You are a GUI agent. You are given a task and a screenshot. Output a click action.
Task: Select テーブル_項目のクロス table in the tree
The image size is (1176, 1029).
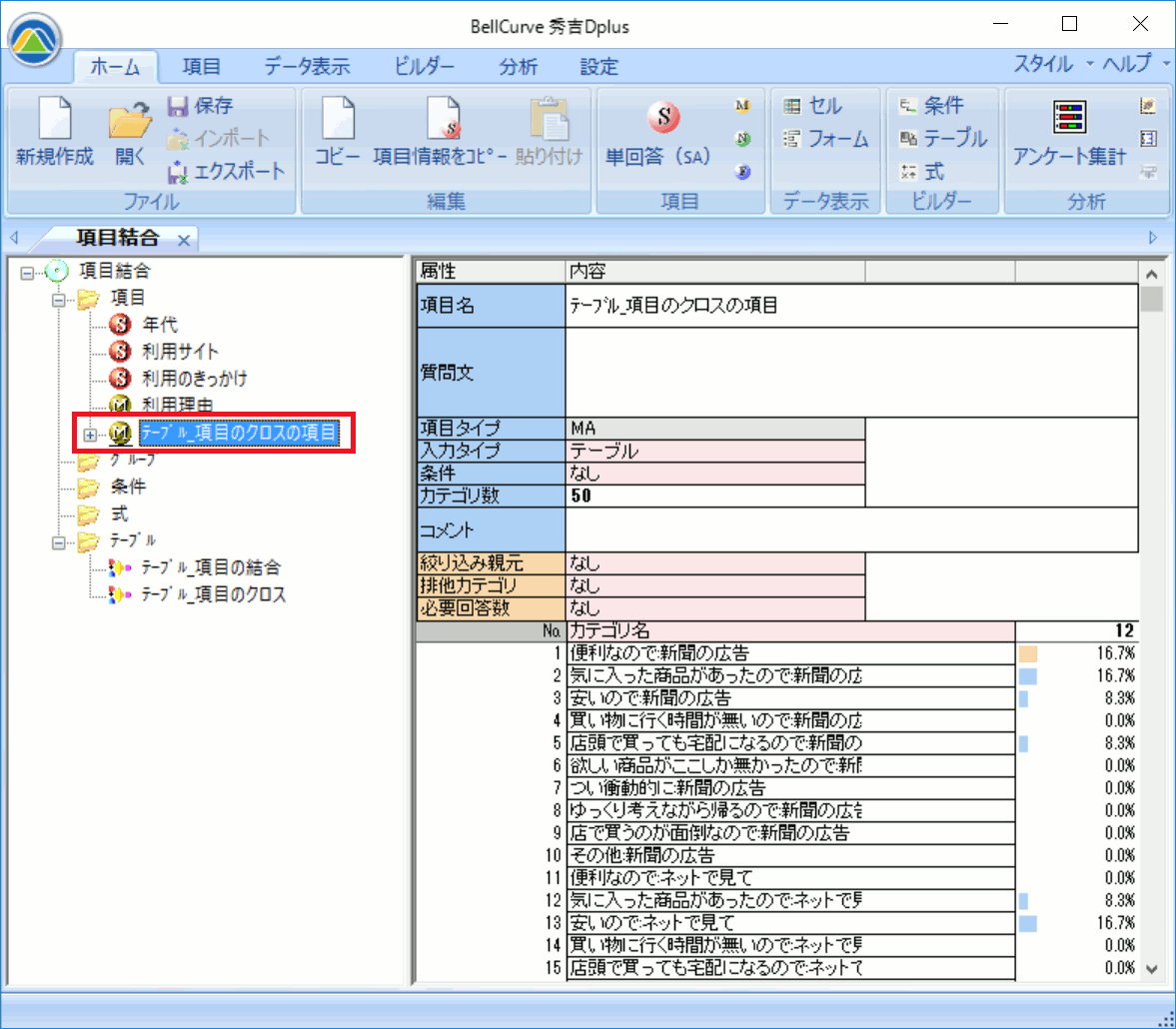point(213,594)
